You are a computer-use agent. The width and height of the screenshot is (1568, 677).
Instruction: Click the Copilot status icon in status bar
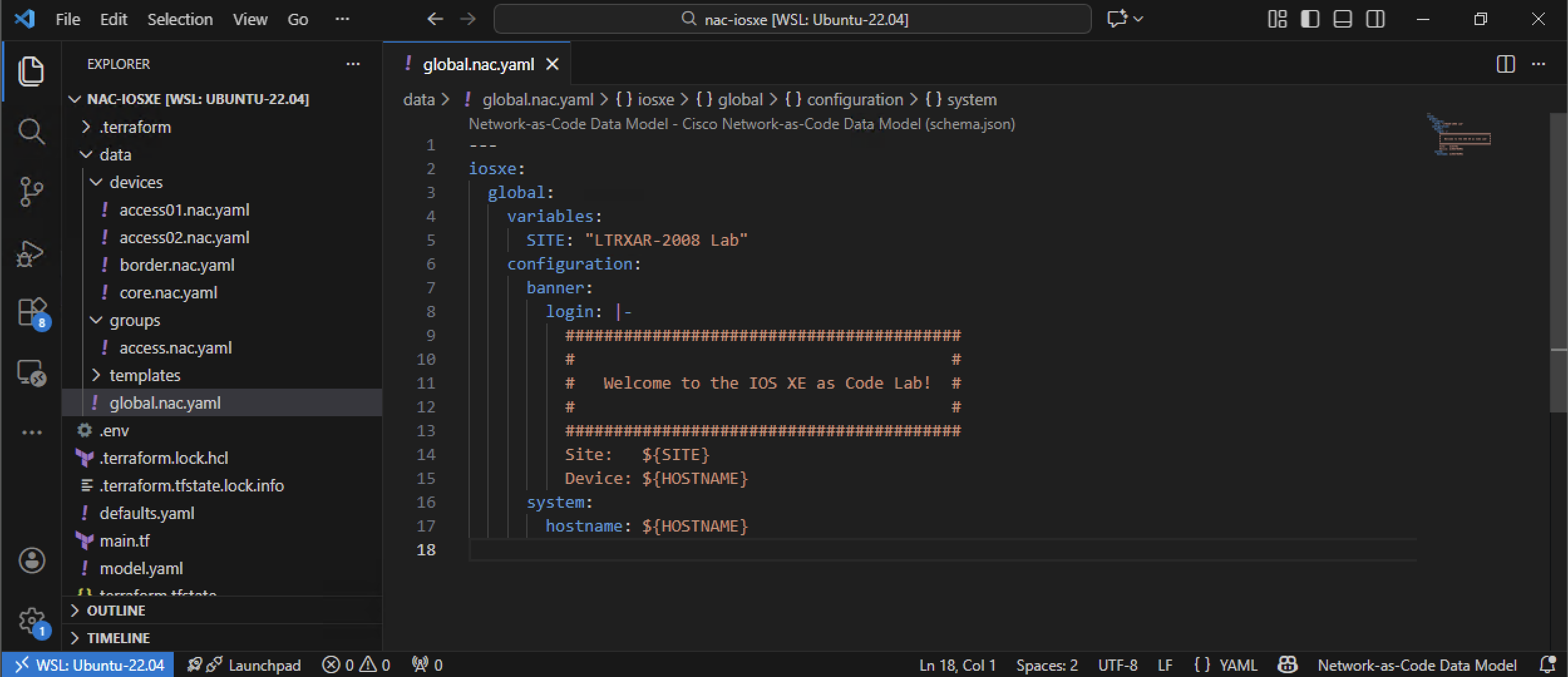click(x=1288, y=664)
